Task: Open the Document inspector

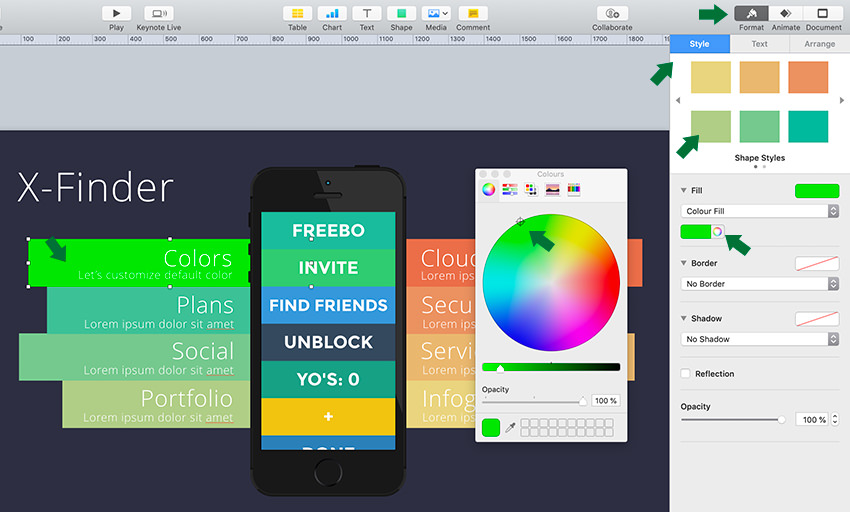Action: pyautogui.click(x=823, y=14)
